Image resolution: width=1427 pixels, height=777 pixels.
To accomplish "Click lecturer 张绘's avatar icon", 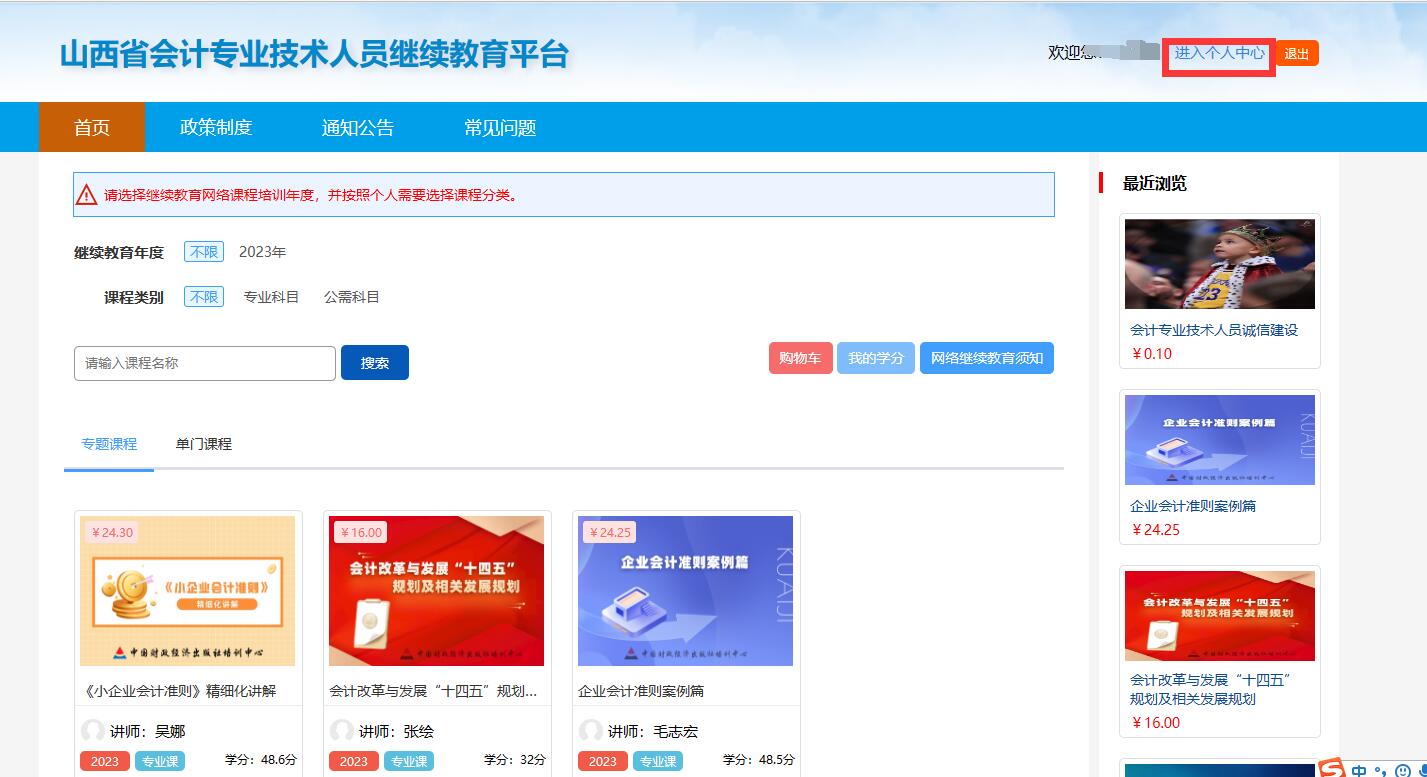I will tap(342, 731).
